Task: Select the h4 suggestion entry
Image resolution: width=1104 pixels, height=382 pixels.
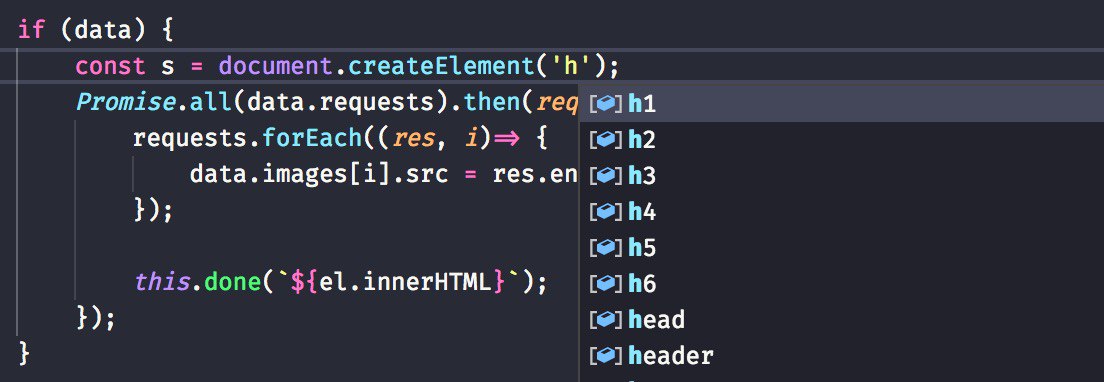Action: [x=841, y=212]
